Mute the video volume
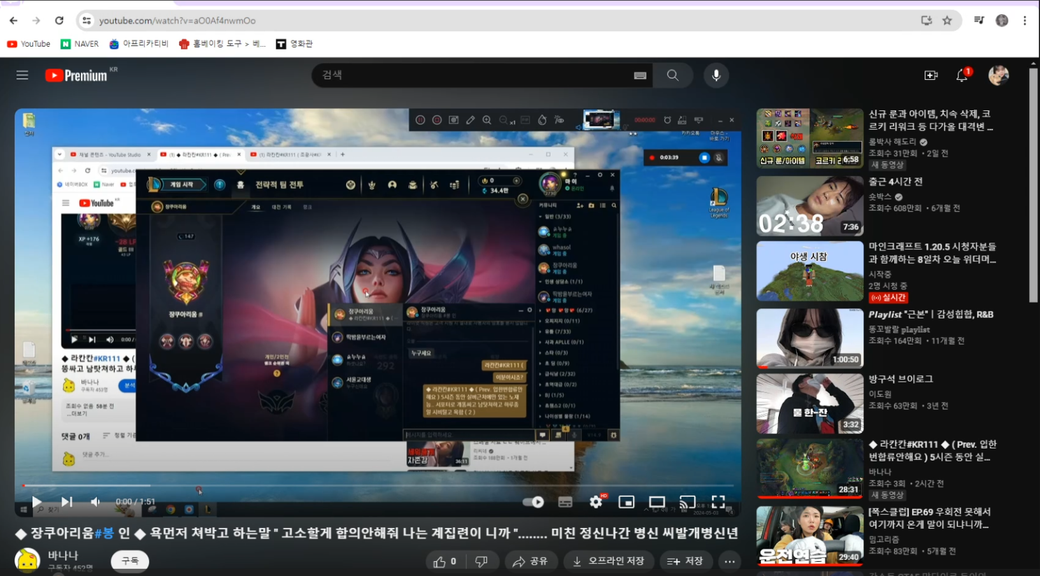This screenshot has height=576, width=1040. 96,502
